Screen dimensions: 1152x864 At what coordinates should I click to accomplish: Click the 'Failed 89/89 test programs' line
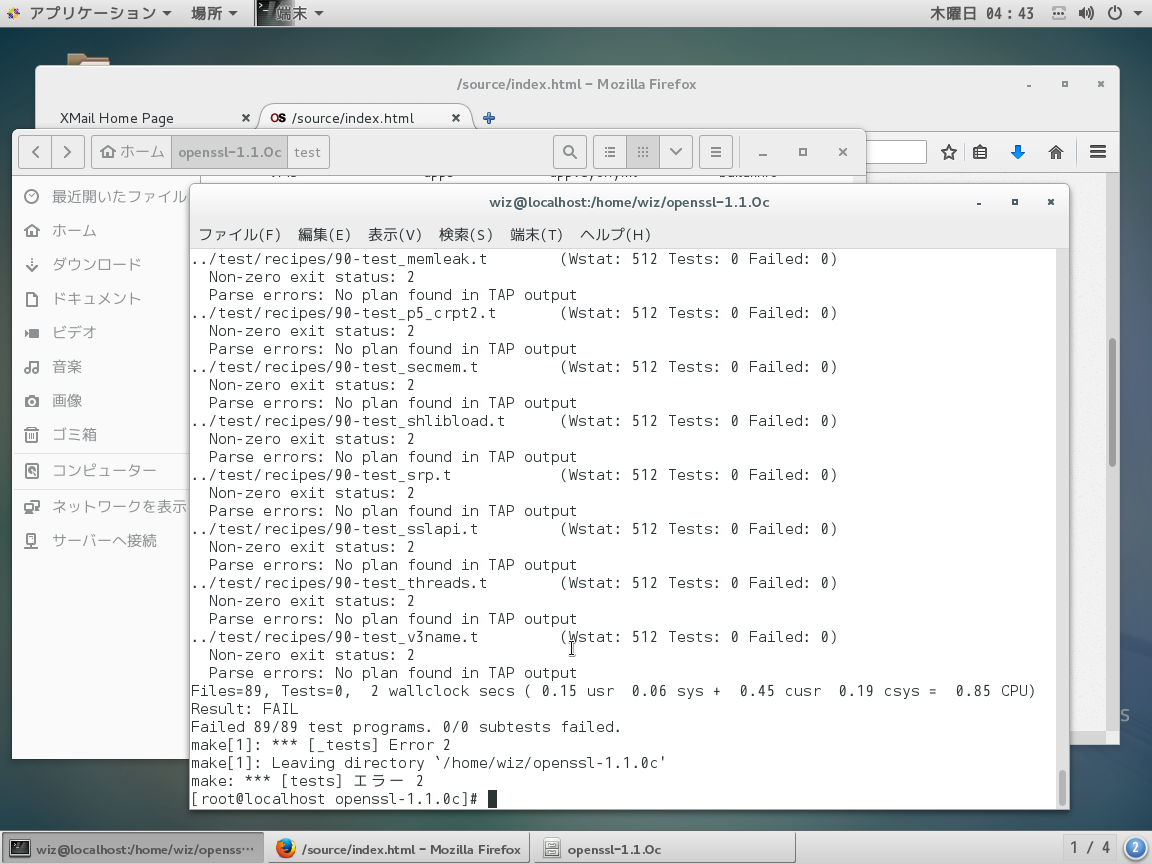[406, 727]
